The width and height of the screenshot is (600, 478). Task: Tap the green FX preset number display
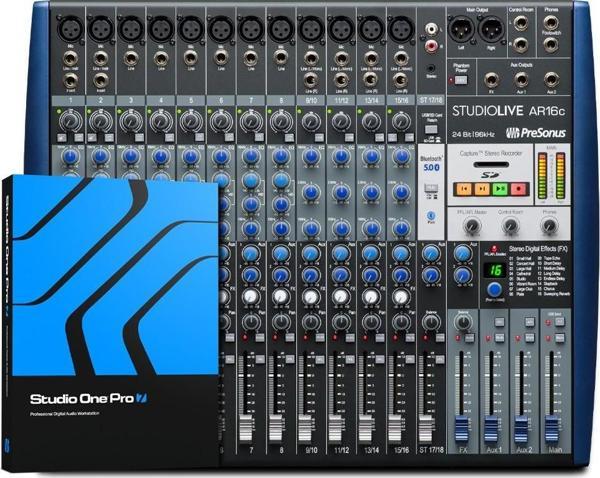(x=495, y=270)
